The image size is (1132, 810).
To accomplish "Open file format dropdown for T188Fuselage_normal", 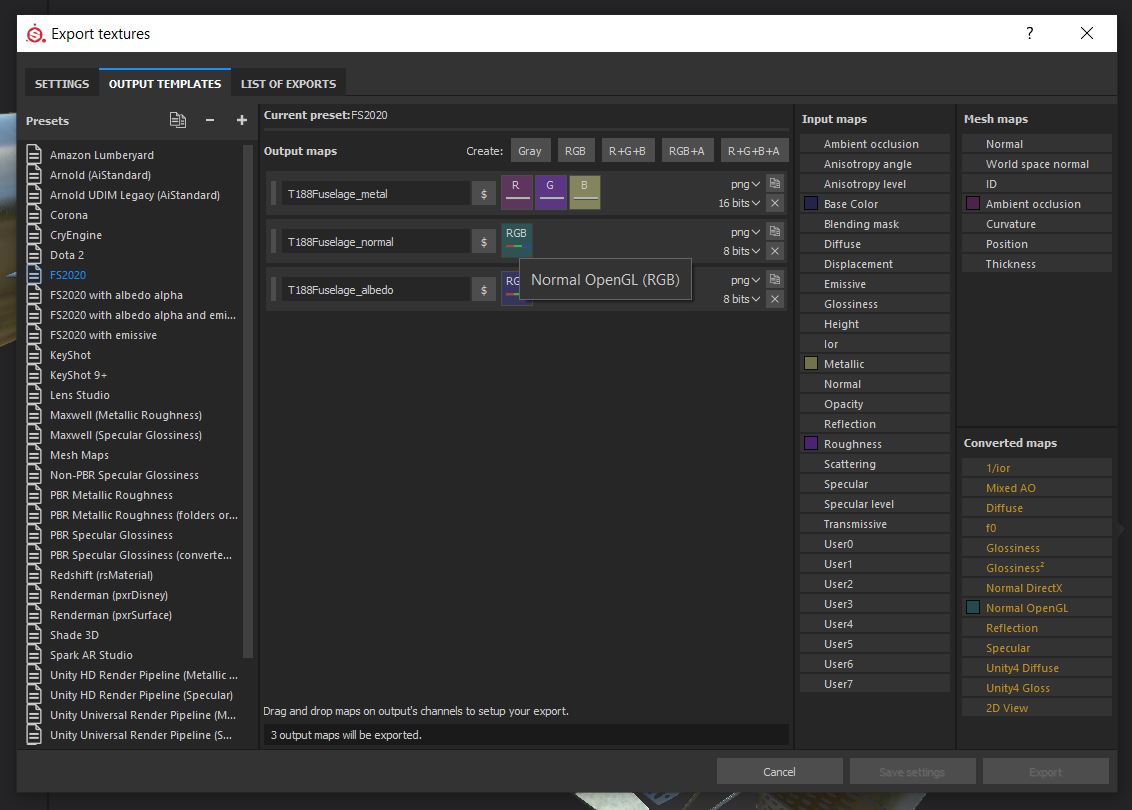I will click(745, 232).
